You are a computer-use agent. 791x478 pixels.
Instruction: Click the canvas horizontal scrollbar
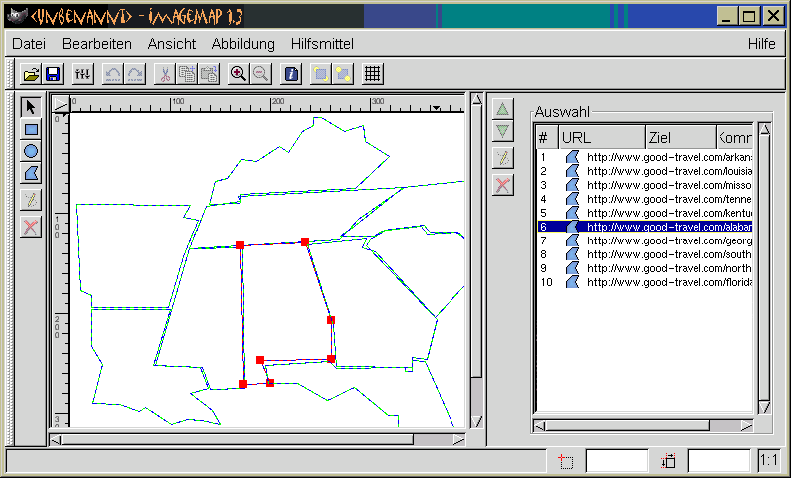pos(240,439)
